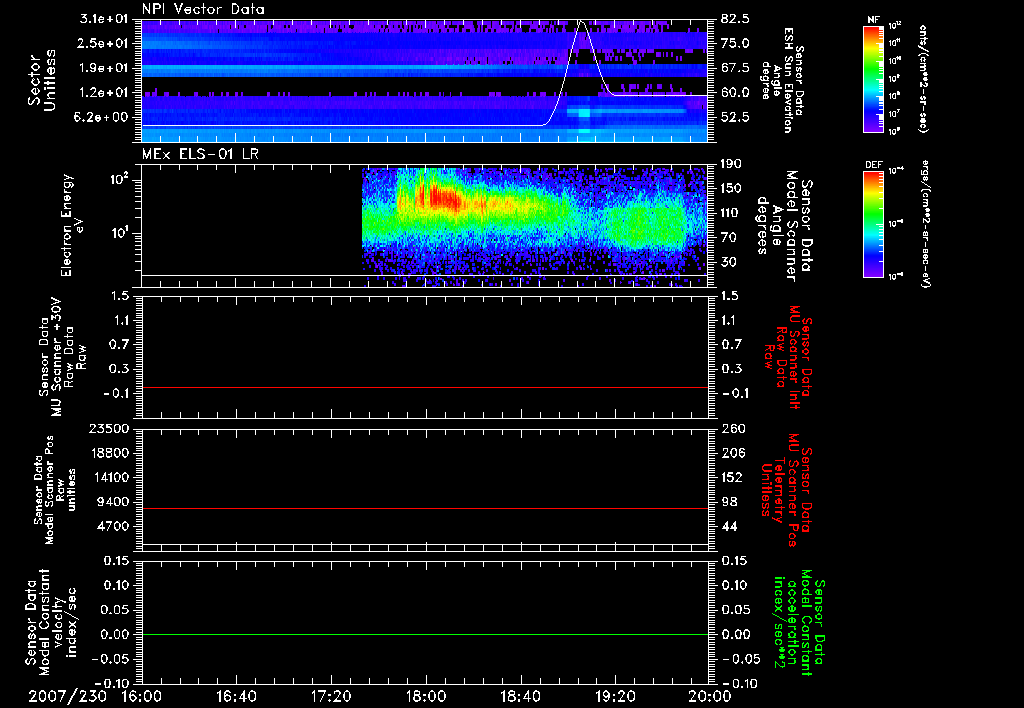The height and width of the screenshot is (708, 1024).
Task: Click the 18:00 time tick label
Action: 426,696
